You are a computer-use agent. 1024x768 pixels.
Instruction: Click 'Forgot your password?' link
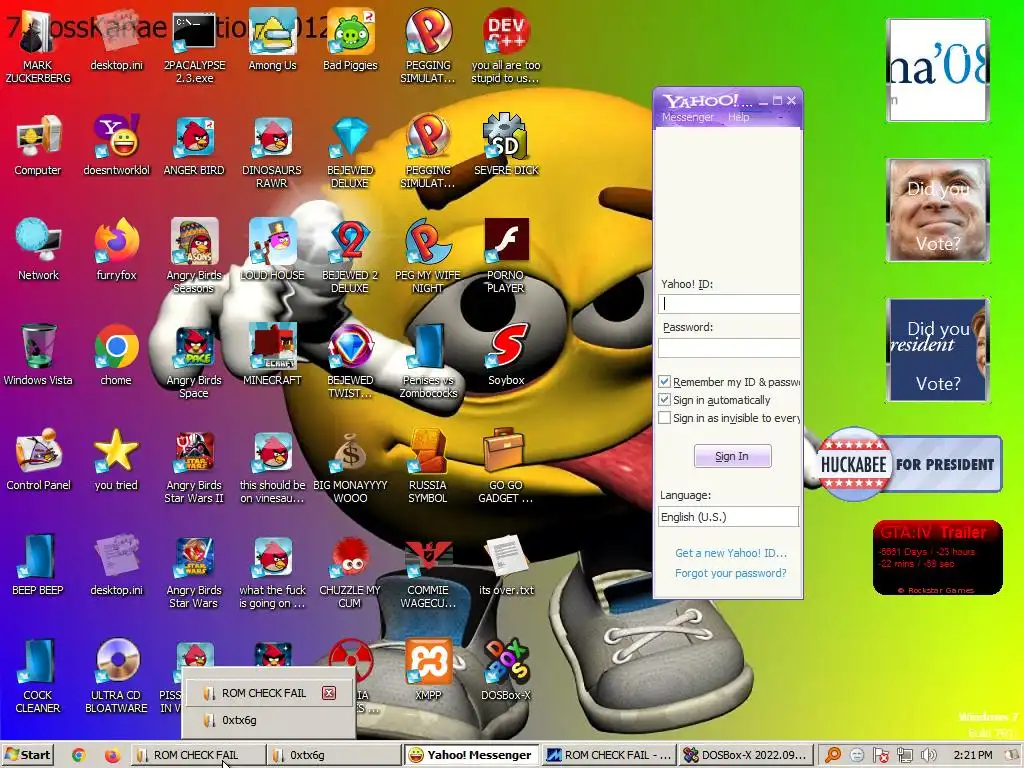[x=731, y=573]
